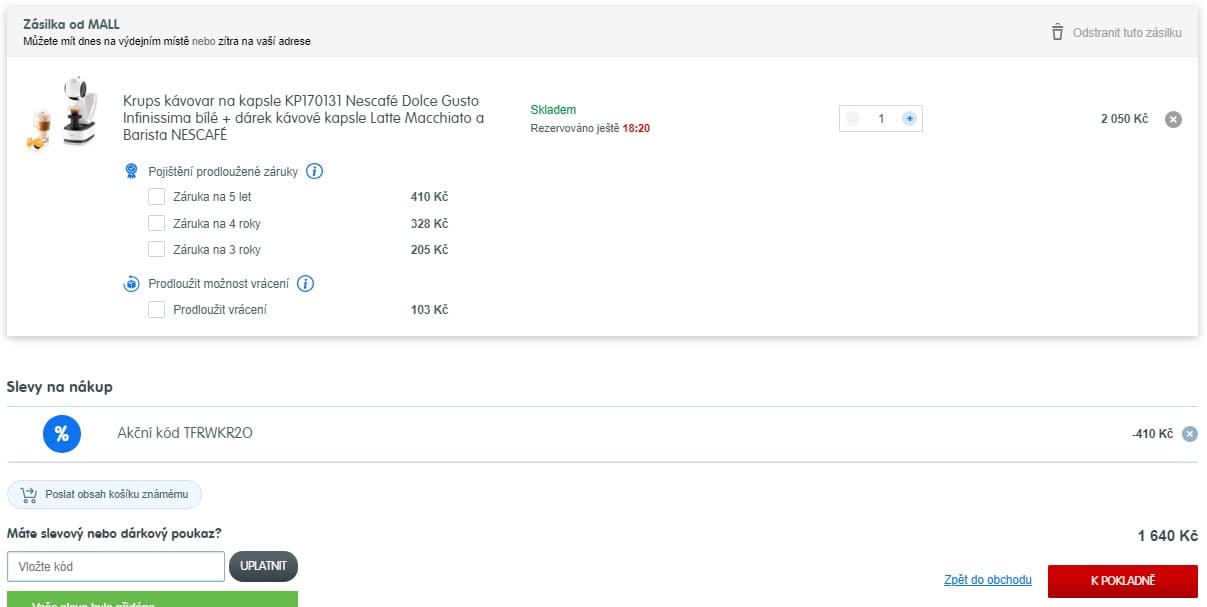Check Záruka na 5 let
The image size is (1207, 607).
[156, 197]
